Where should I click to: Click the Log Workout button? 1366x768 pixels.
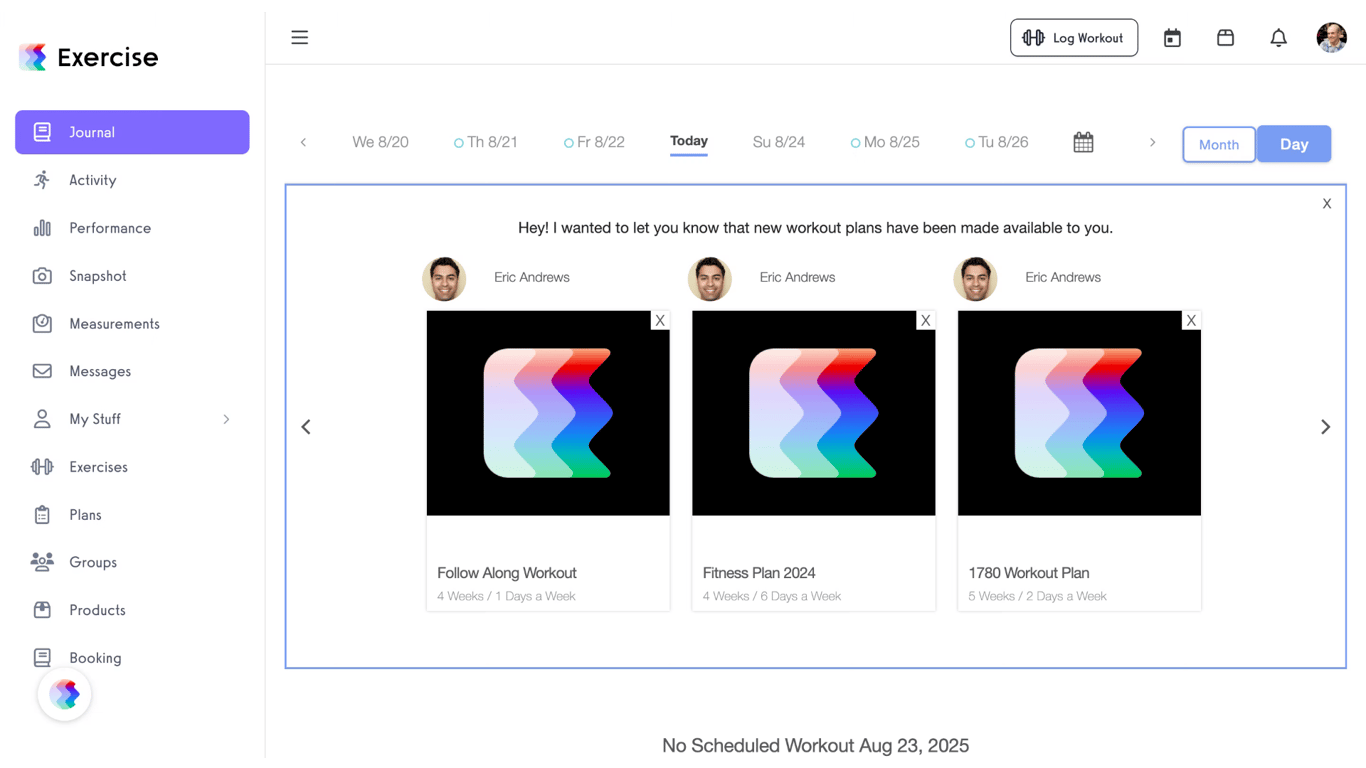click(x=1074, y=38)
